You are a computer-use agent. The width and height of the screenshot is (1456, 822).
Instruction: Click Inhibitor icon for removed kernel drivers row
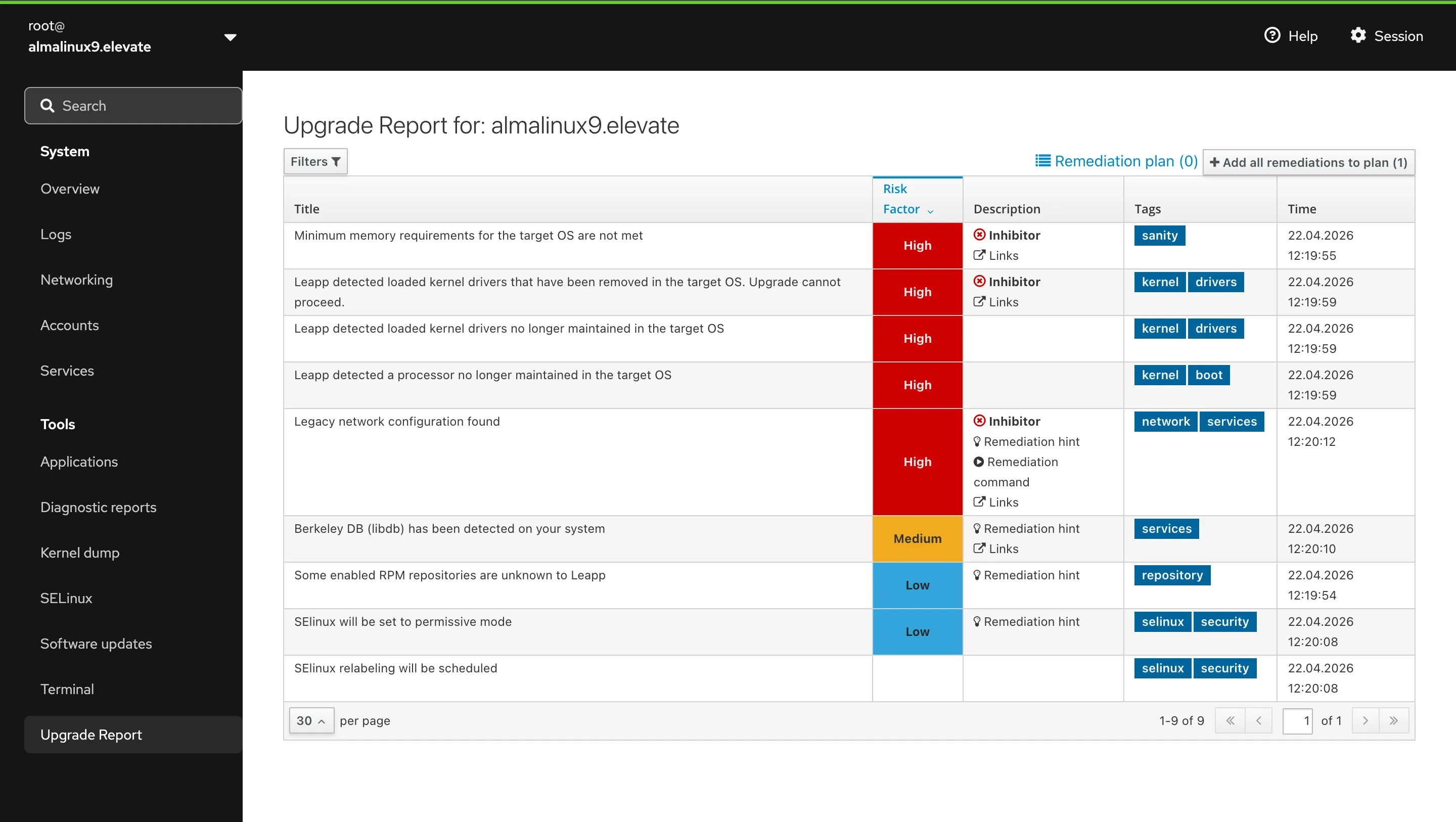point(980,281)
